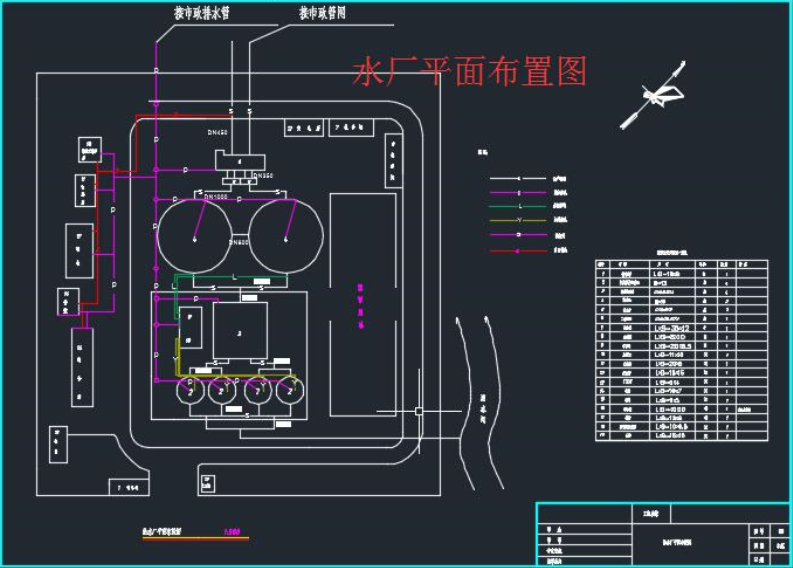Select the 接市政管网 label at top

coord(323,13)
